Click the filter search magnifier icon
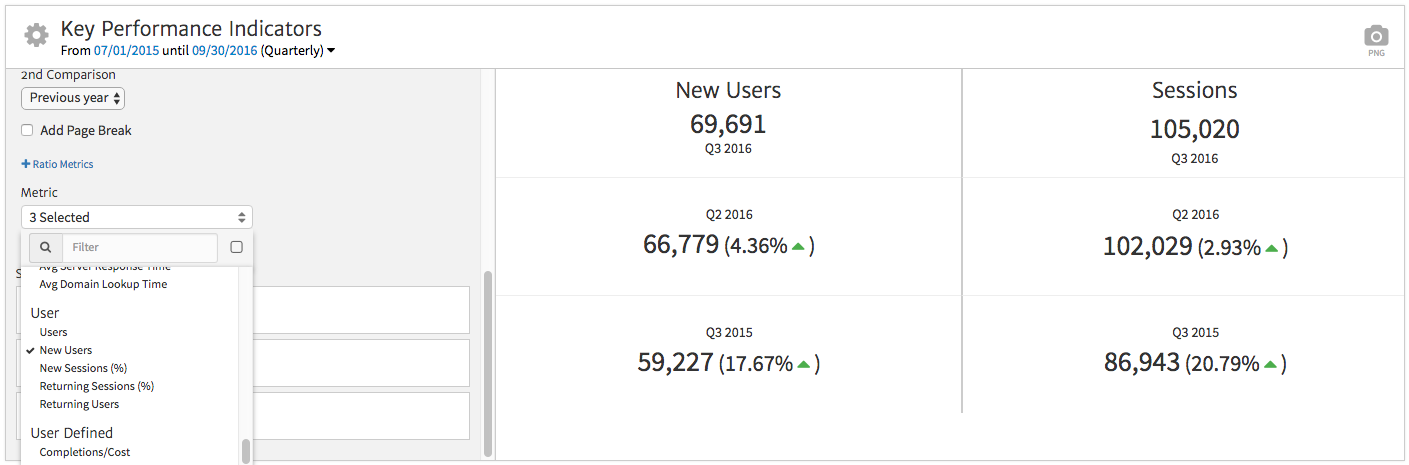 point(46,247)
